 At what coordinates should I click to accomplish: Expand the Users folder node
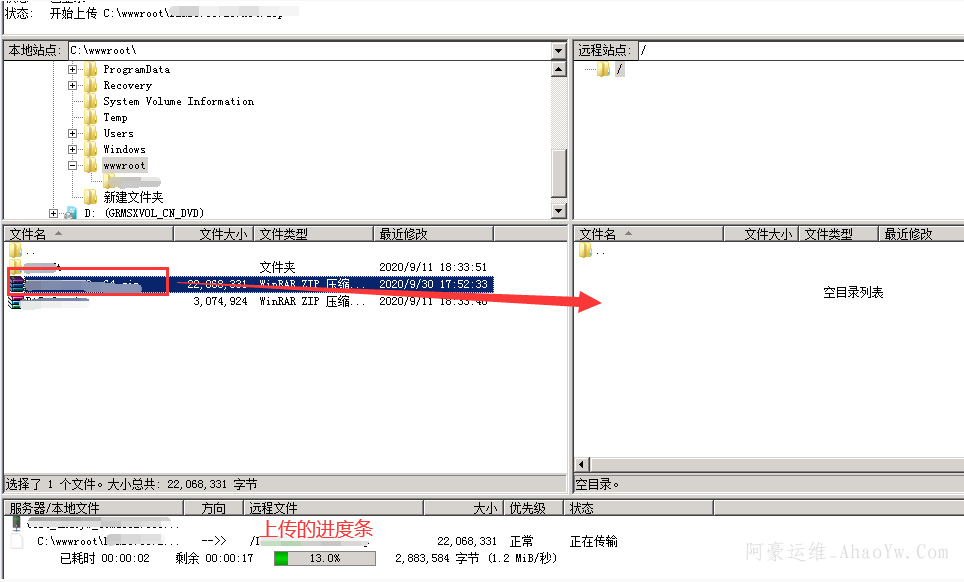(x=73, y=133)
